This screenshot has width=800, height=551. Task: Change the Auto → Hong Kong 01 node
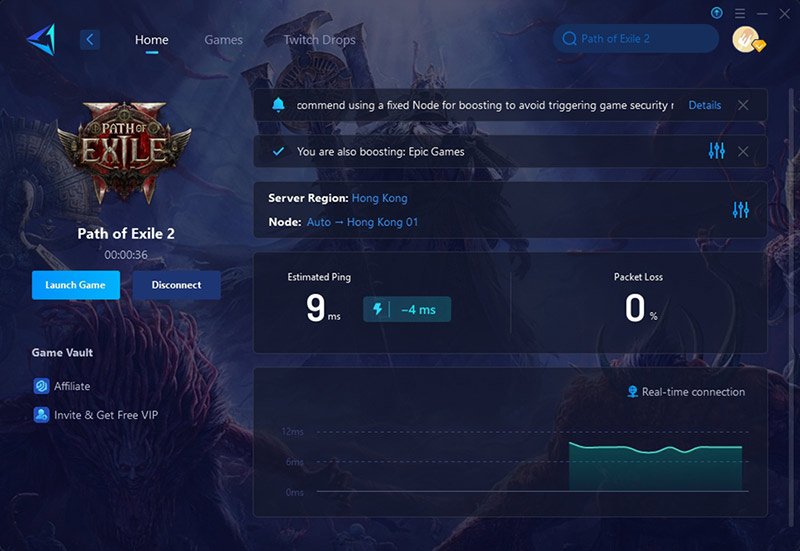click(362, 222)
